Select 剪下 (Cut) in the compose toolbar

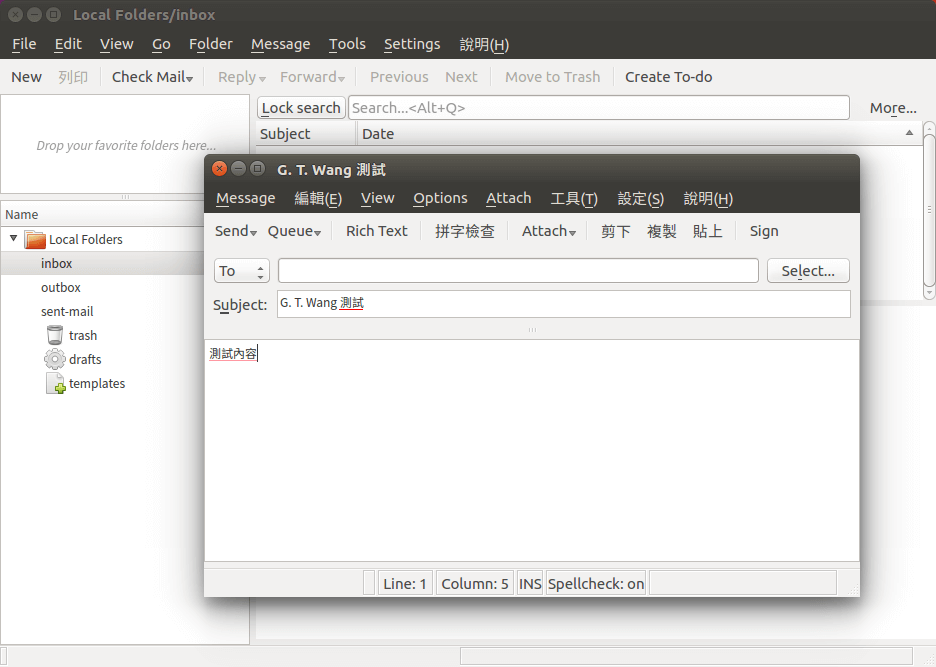[615, 231]
